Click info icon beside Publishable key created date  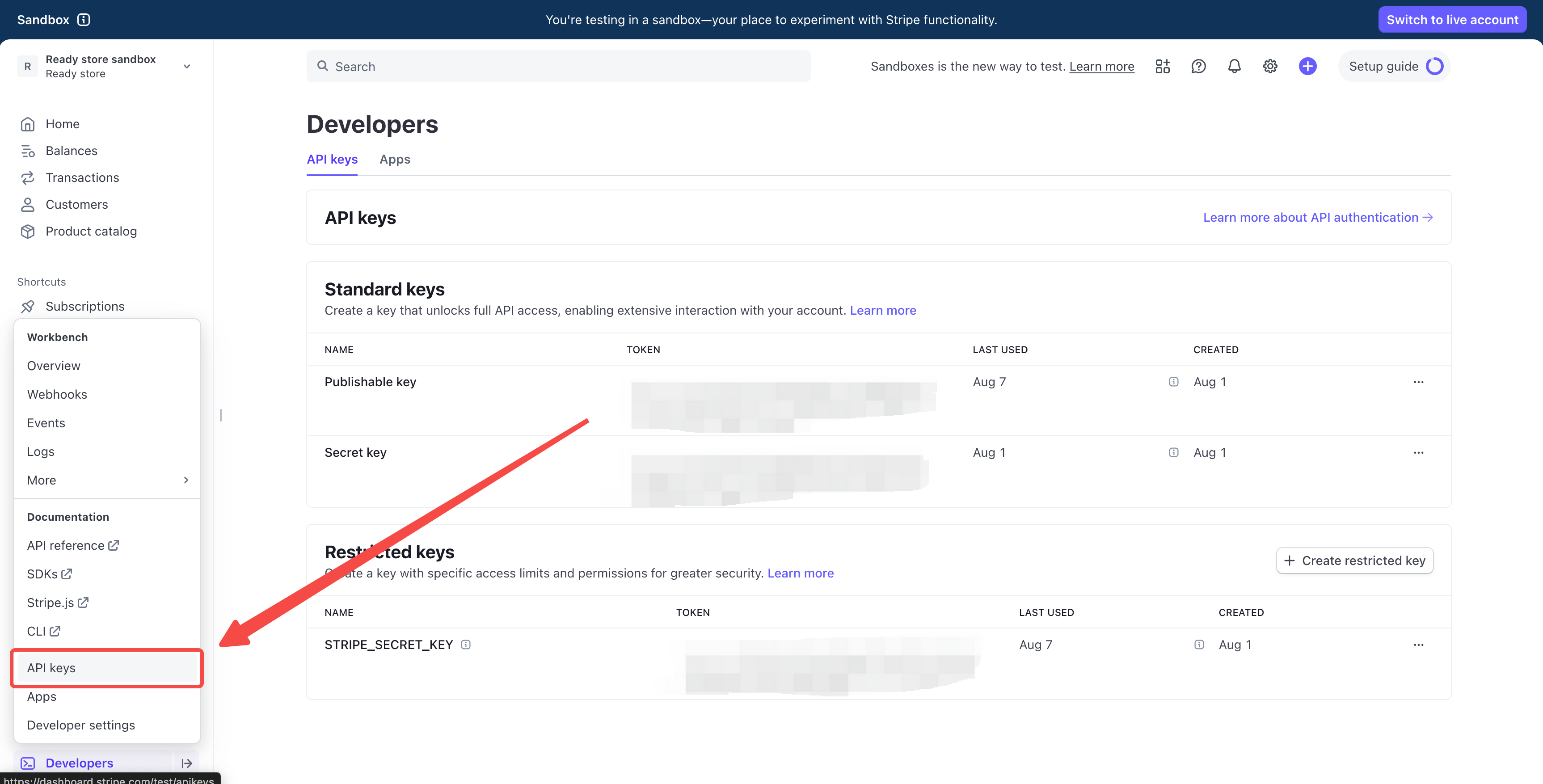(1173, 382)
